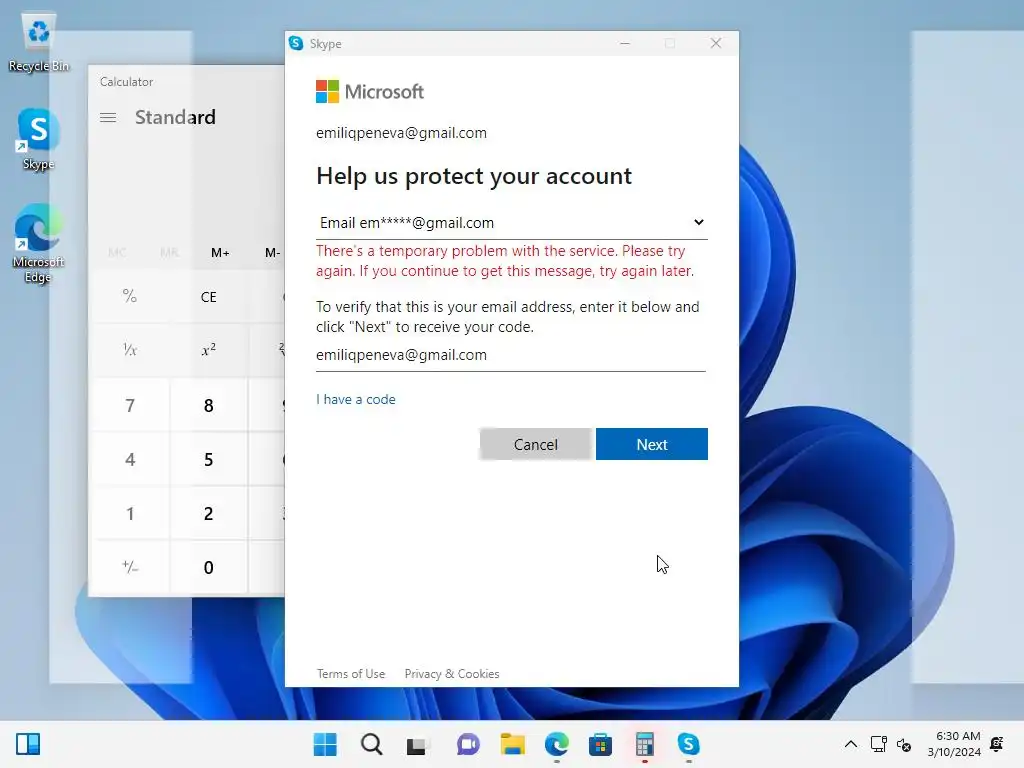Open Microsoft Store from taskbar
Viewport: 1024px width, 768px height.
click(x=600, y=744)
